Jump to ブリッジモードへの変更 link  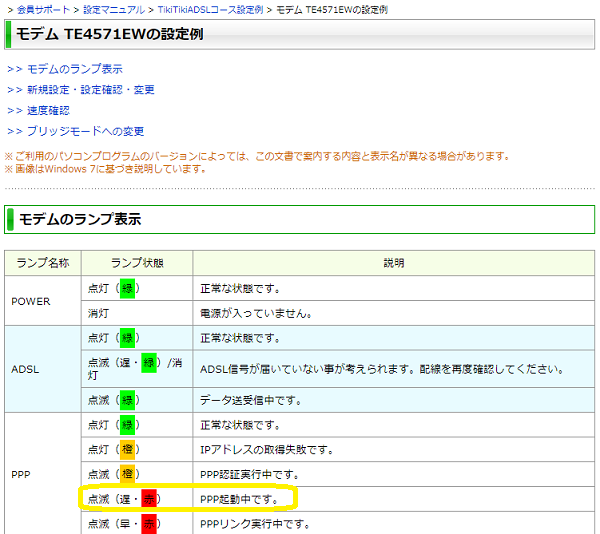coord(85,131)
